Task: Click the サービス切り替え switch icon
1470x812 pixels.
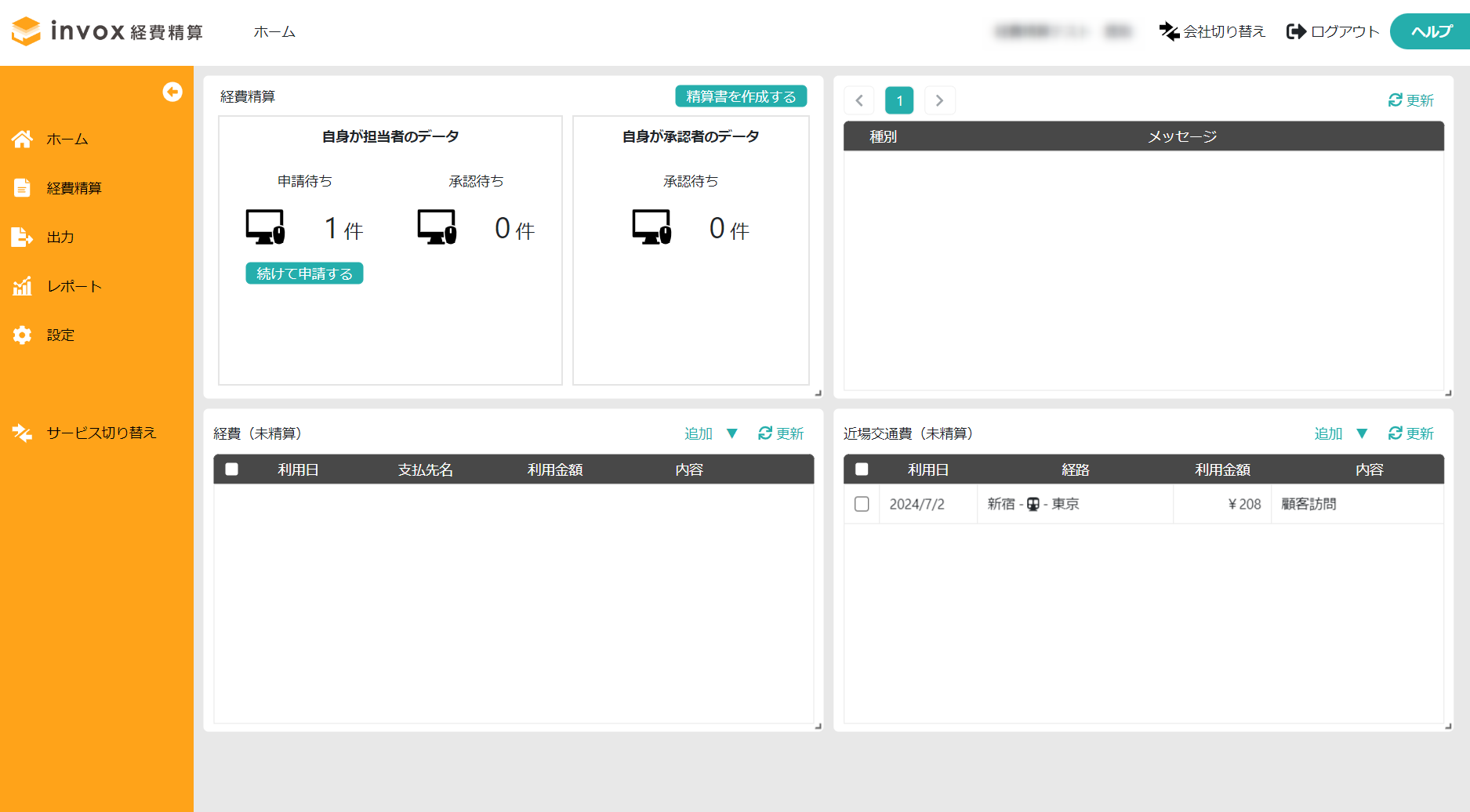Action: (x=22, y=433)
